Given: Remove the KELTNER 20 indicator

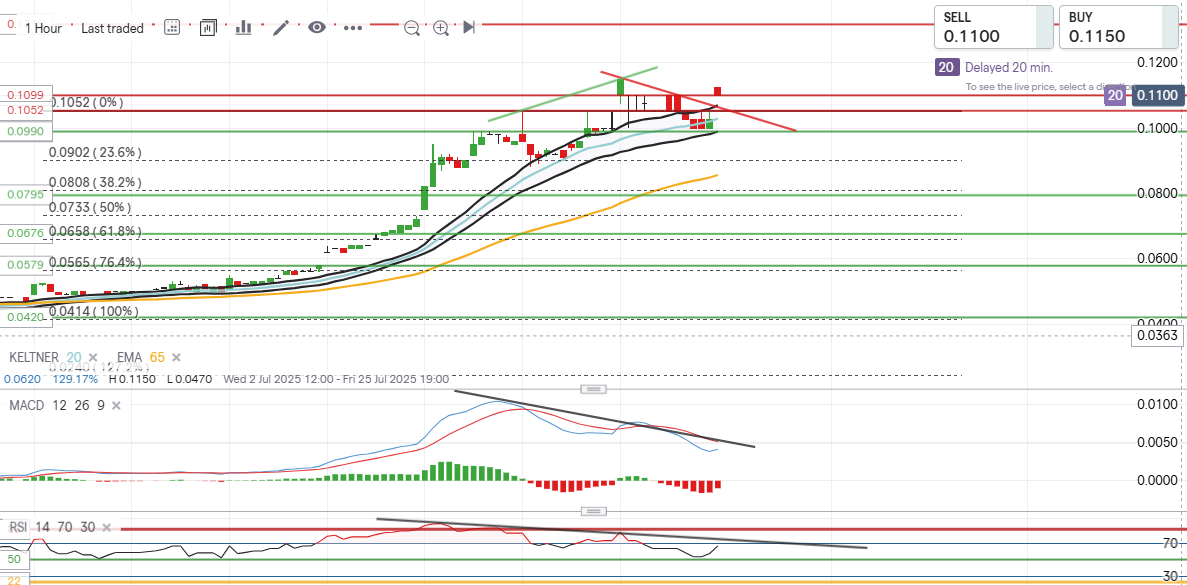Looking at the screenshot, I should tap(93, 357).
